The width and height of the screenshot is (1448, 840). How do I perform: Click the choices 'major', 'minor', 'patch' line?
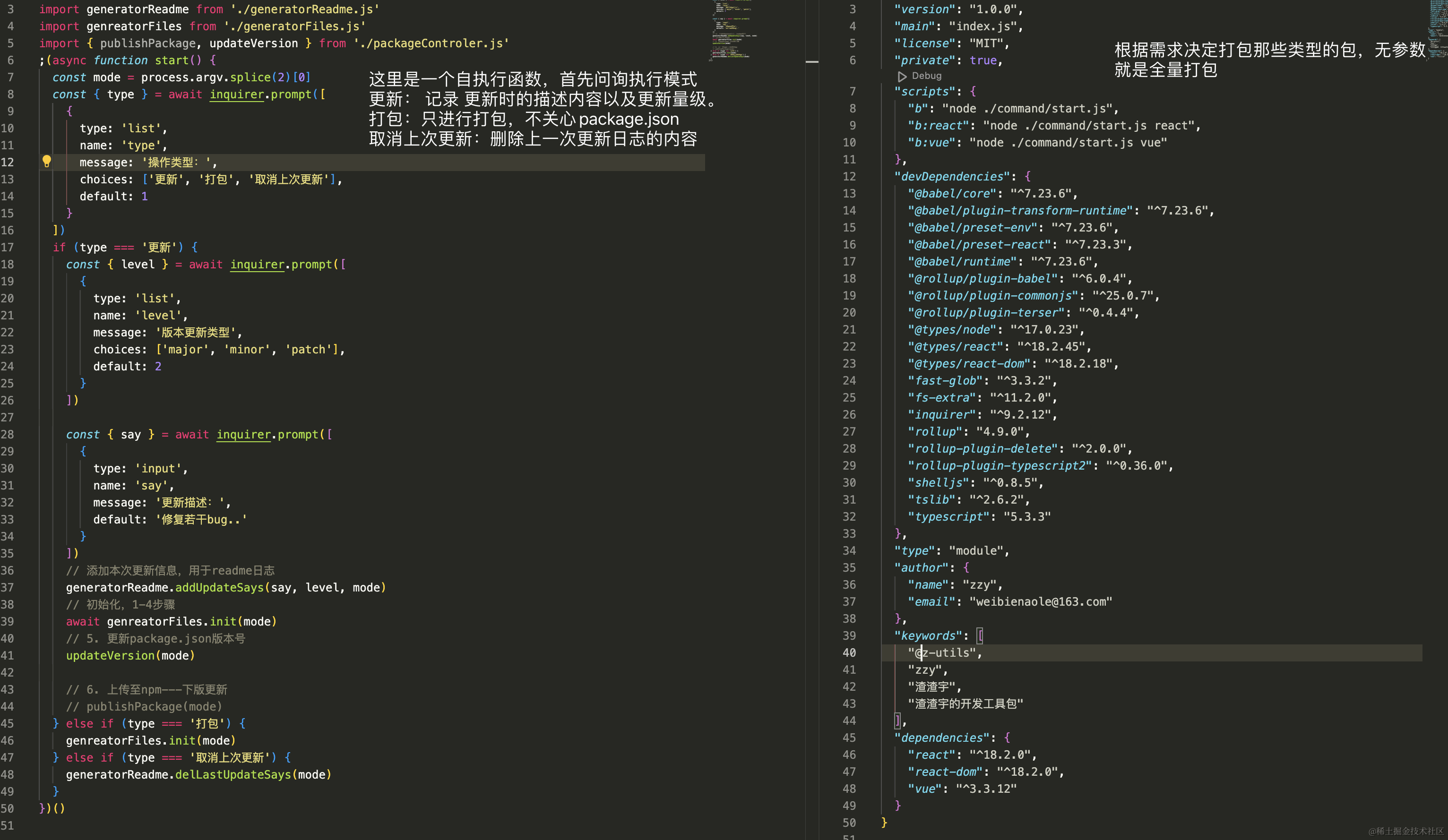click(219, 349)
